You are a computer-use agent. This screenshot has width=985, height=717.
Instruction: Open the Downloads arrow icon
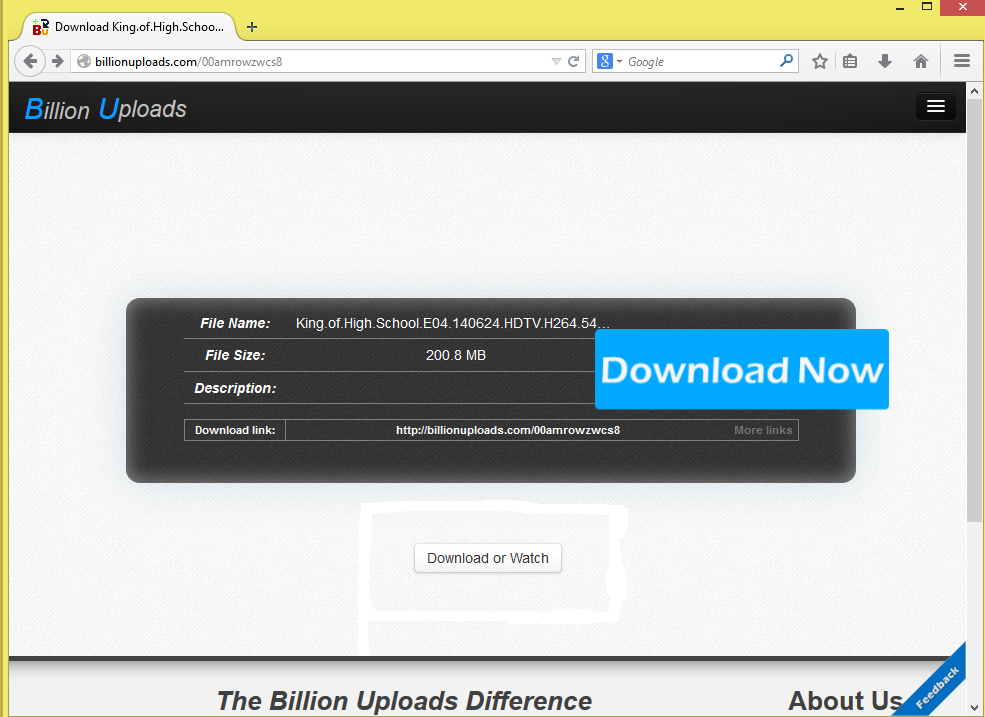point(884,61)
